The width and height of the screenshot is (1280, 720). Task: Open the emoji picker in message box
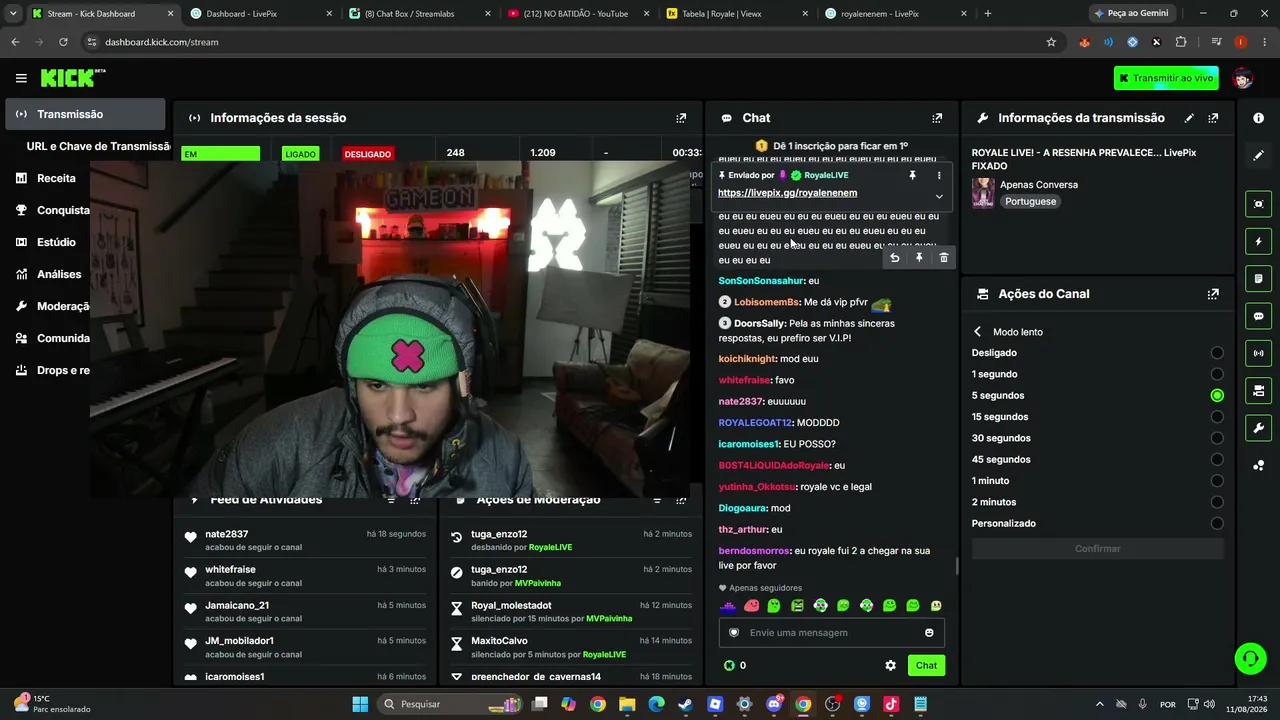tap(929, 632)
